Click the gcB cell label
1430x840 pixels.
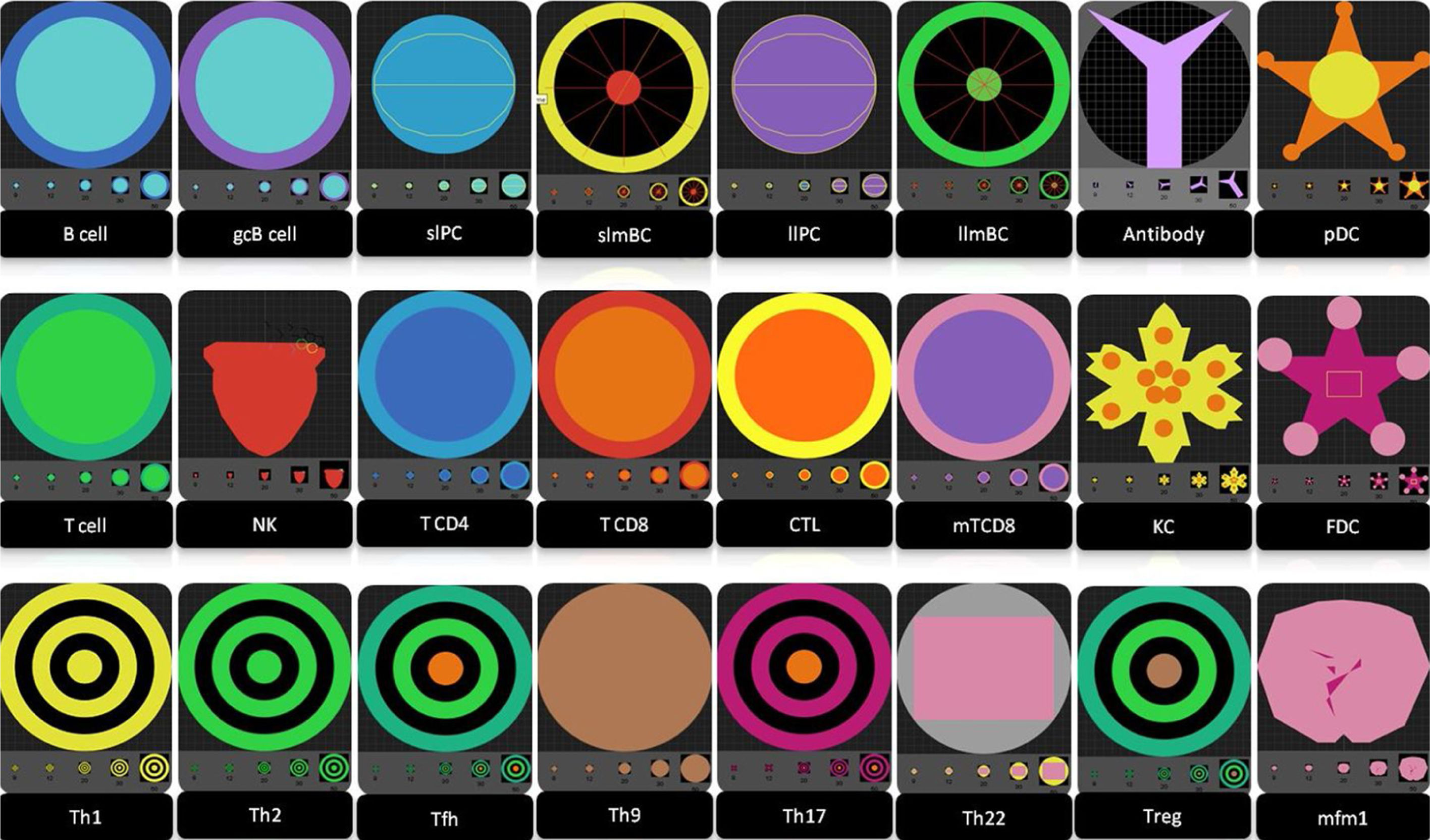coord(264,234)
